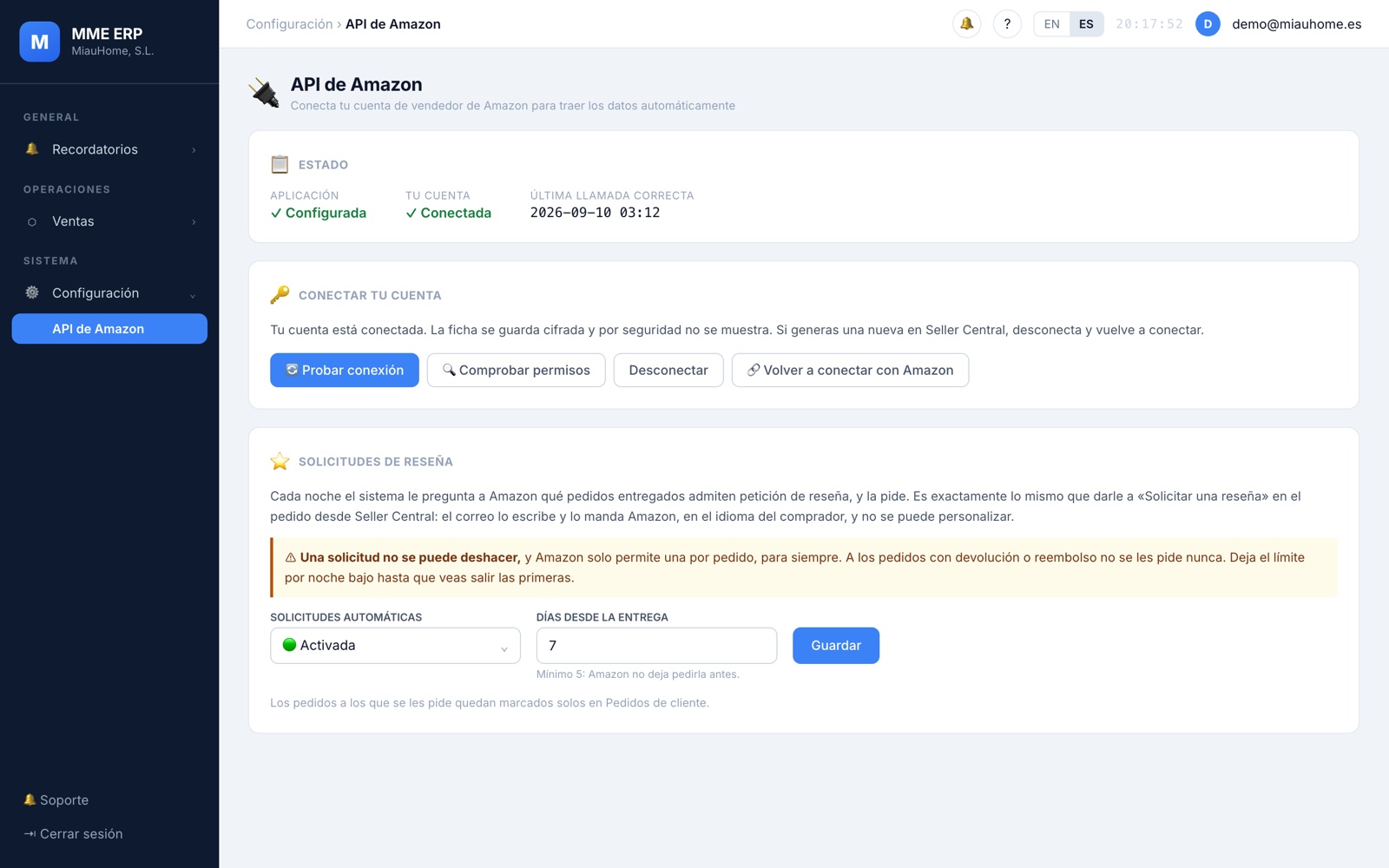Open Recordatorios in the sidebar
Viewport: 1389px width, 868px height.
tap(109, 149)
